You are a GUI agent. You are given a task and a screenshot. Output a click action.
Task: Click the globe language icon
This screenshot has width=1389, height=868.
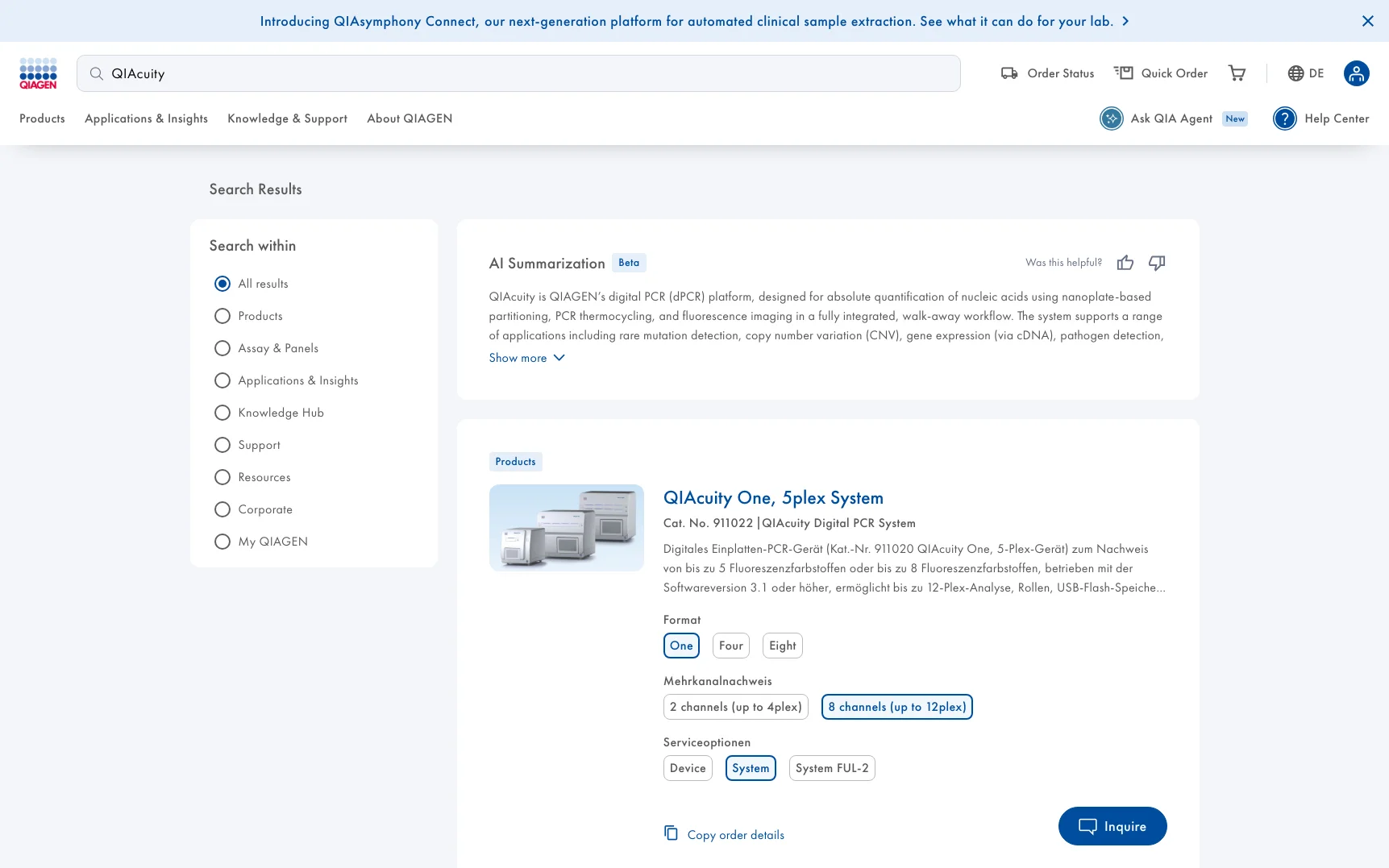coord(1295,73)
